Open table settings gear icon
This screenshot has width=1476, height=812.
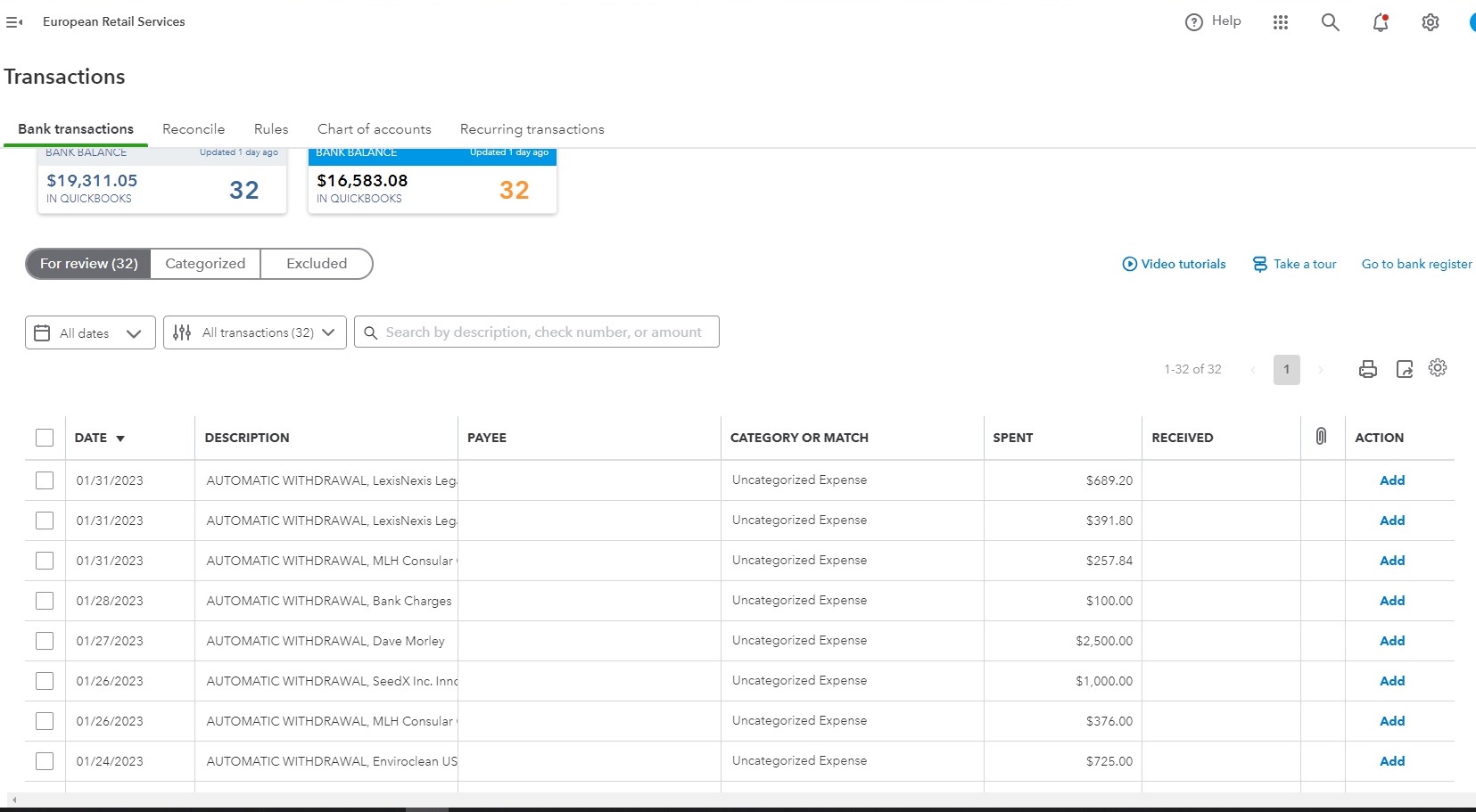[x=1438, y=367]
